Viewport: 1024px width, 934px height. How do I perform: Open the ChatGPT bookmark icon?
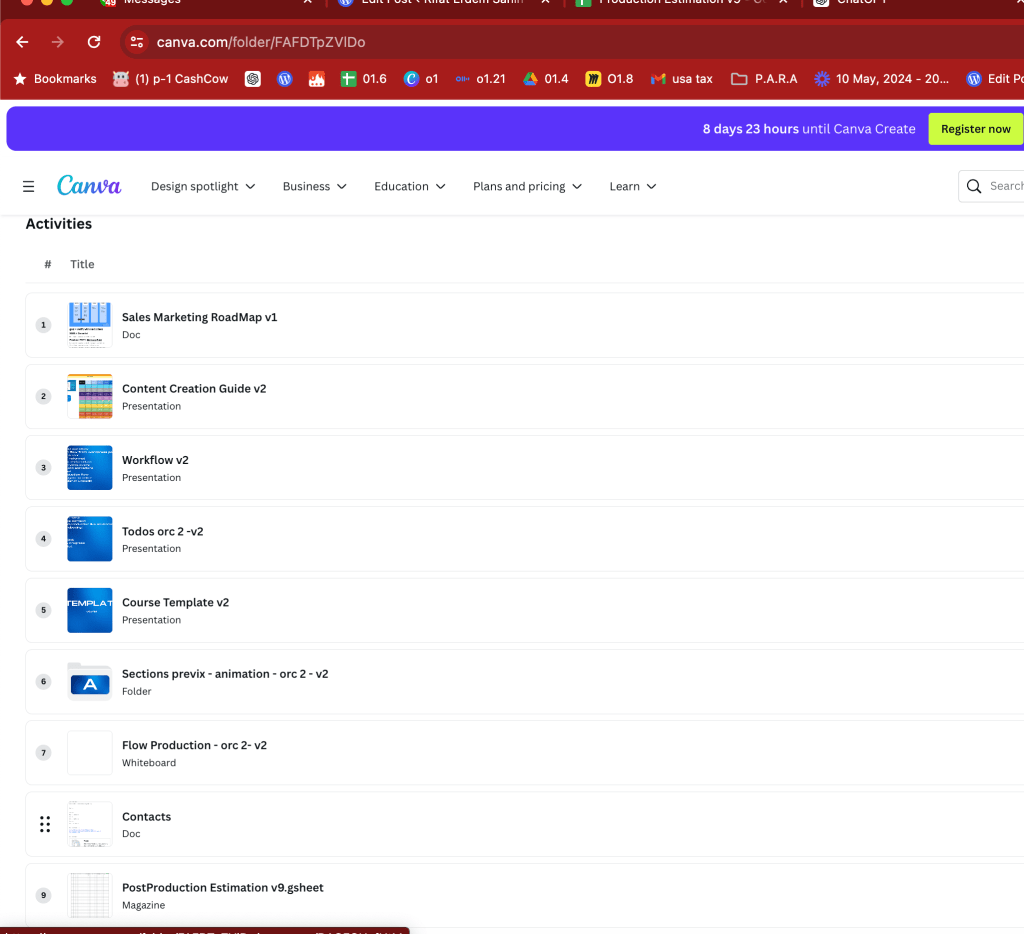253,79
